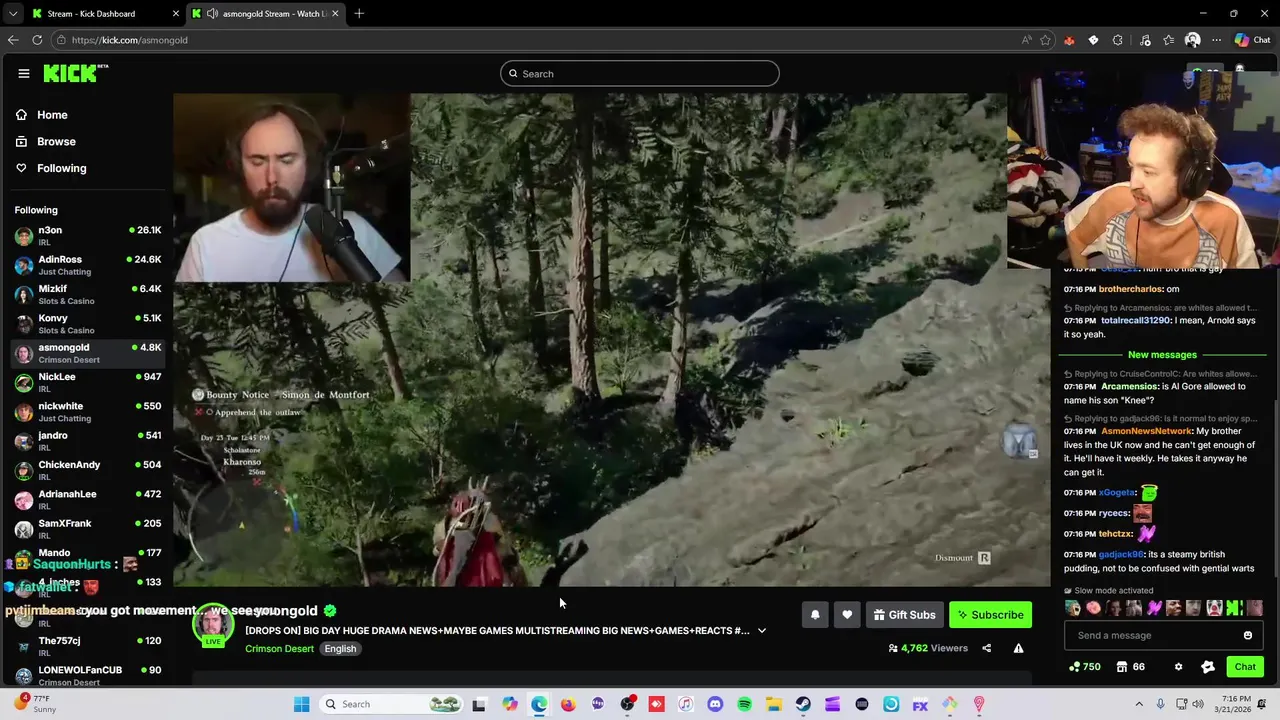Go to Home in Kick sidebar
The width and height of the screenshot is (1280, 720).
[x=52, y=115]
